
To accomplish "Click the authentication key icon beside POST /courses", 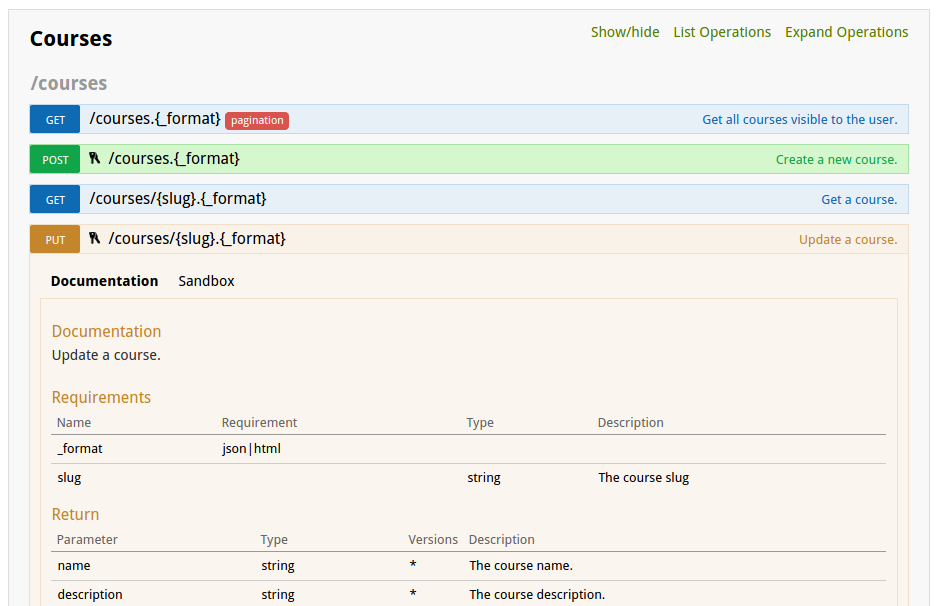I will 93,158.
